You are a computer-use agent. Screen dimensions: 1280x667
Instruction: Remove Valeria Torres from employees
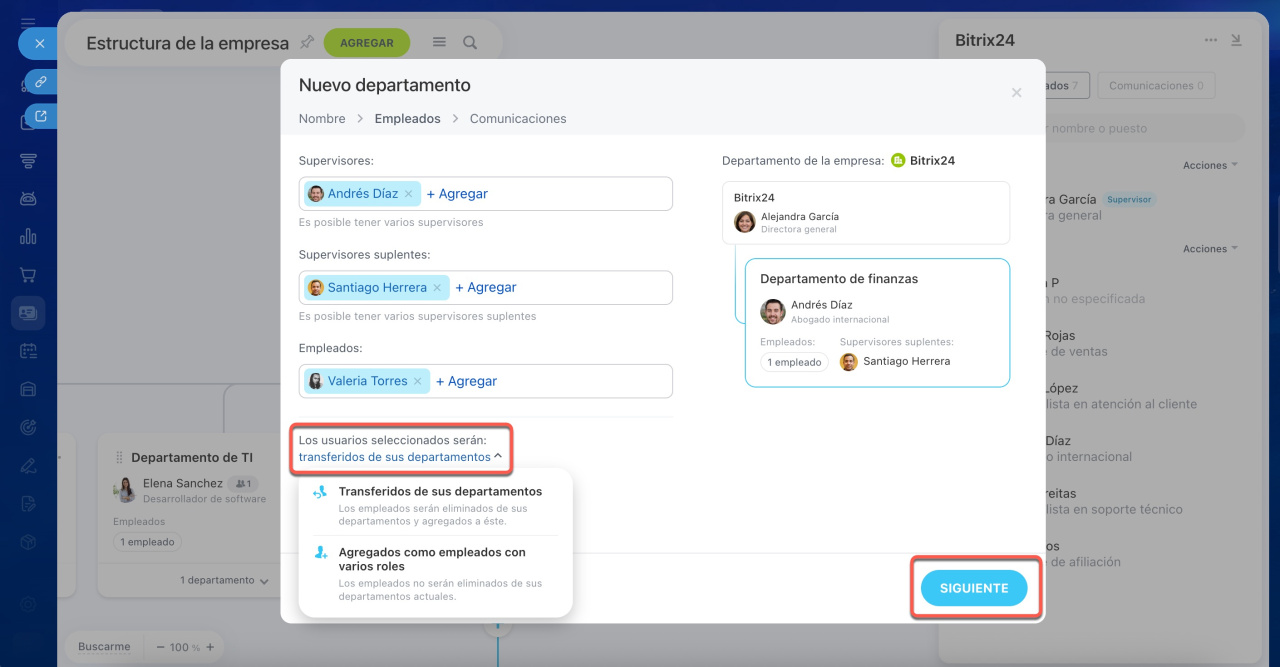(x=418, y=381)
